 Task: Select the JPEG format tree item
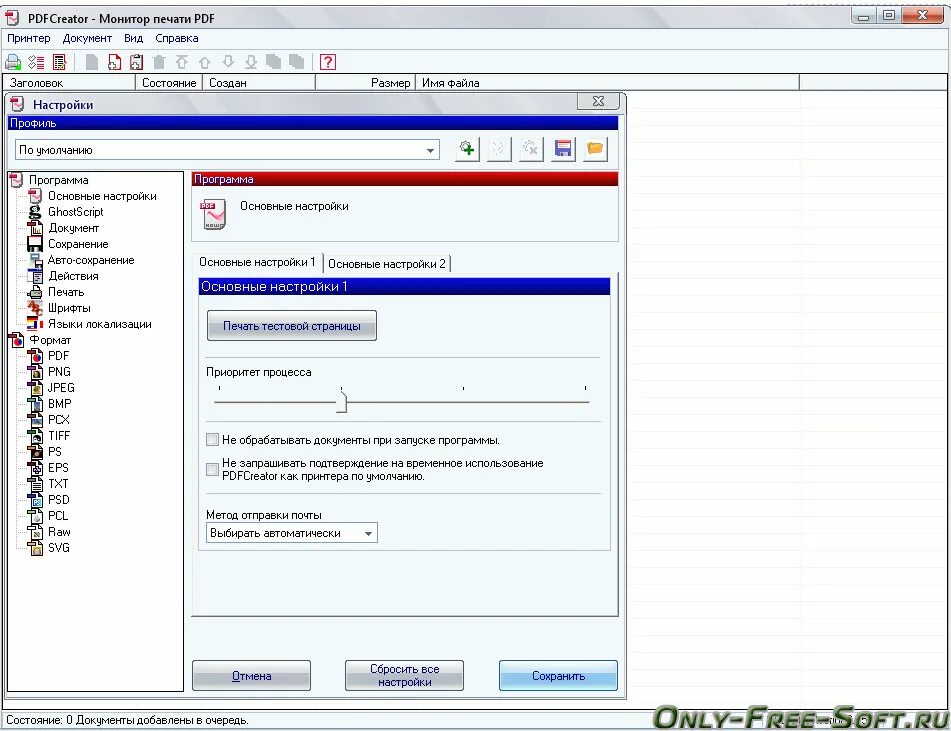[x=61, y=388]
